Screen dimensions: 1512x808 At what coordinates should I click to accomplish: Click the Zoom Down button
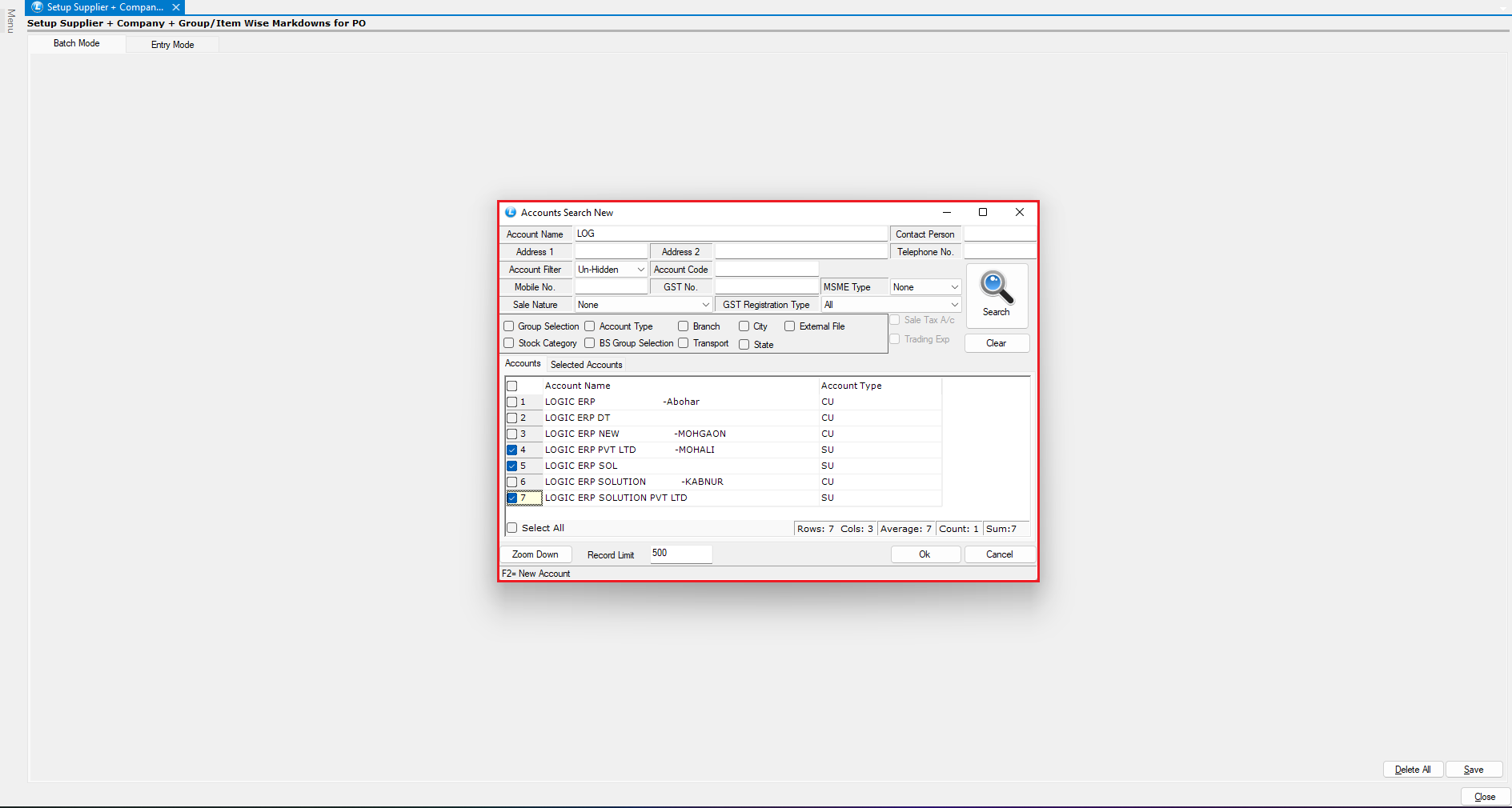tap(535, 554)
